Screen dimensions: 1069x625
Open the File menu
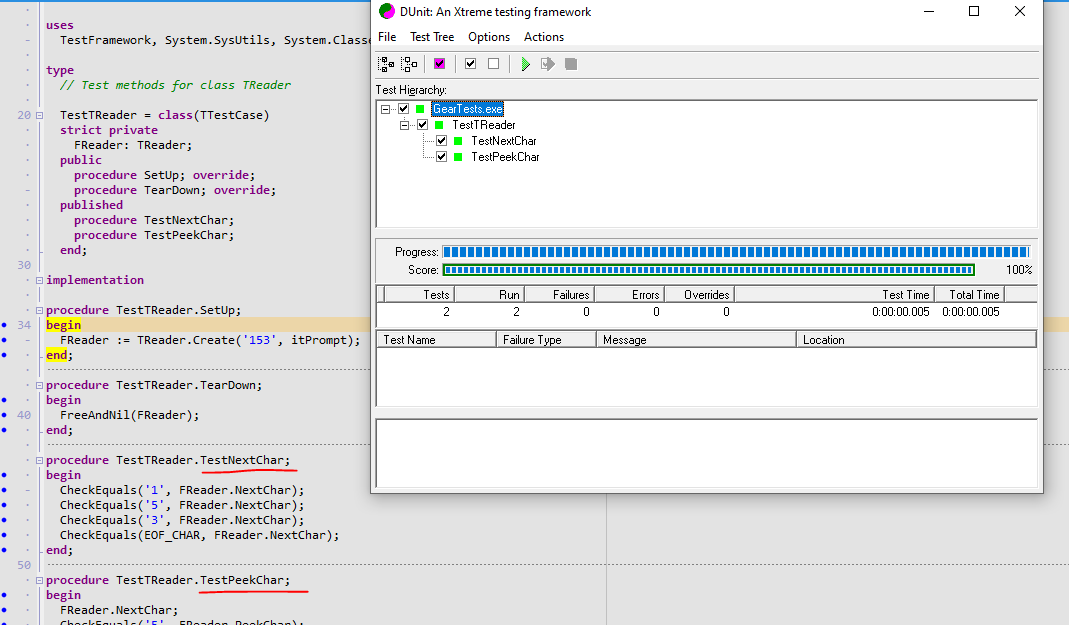[387, 37]
